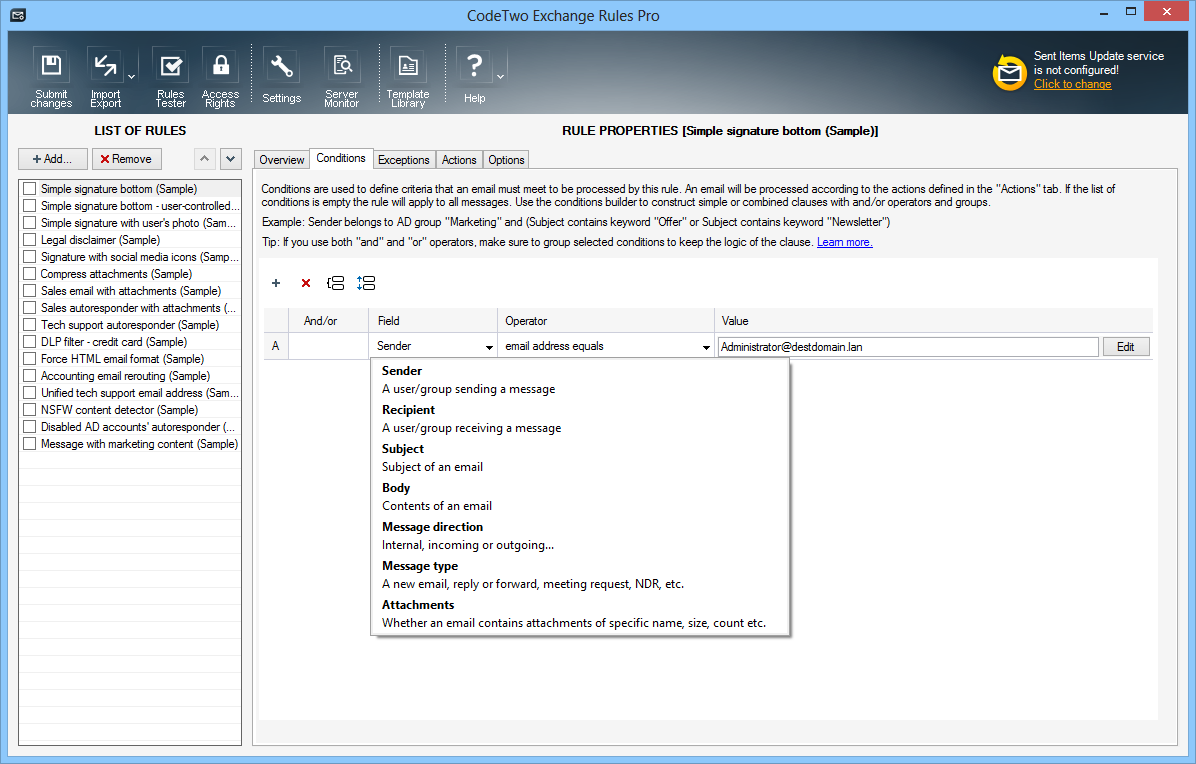The height and width of the screenshot is (764, 1196).
Task: Add a new condition with plus icon
Action: tap(276, 283)
